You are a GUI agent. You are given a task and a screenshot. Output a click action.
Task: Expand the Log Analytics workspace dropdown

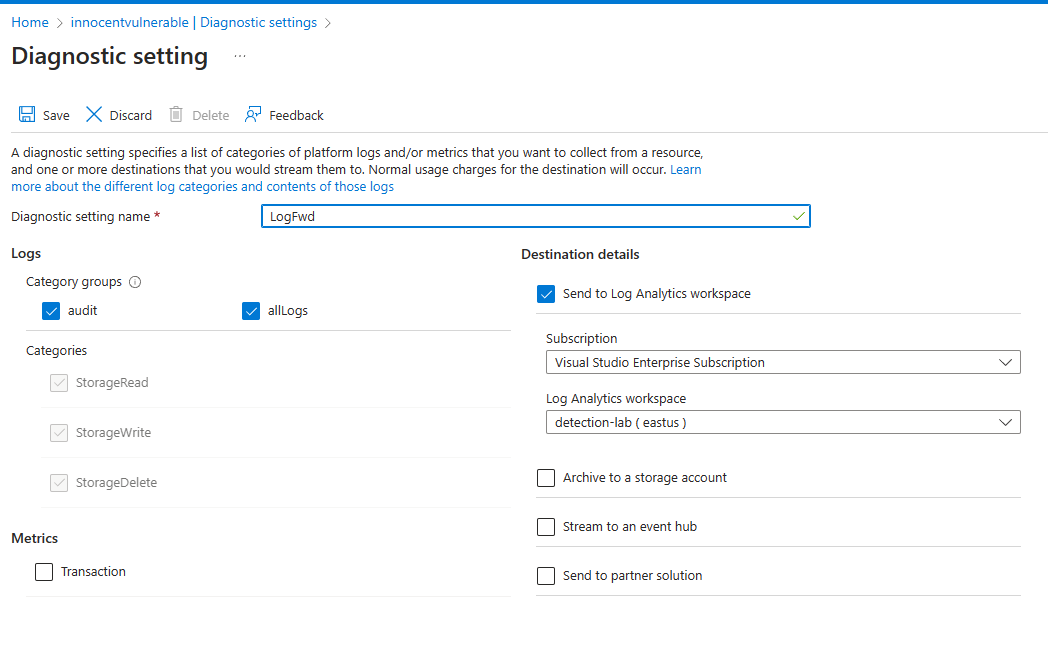point(782,423)
